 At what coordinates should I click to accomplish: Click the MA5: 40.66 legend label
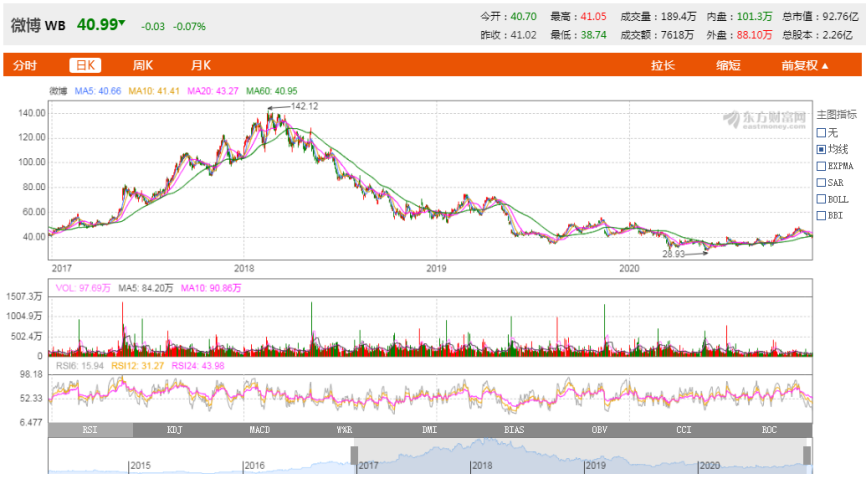point(98,91)
